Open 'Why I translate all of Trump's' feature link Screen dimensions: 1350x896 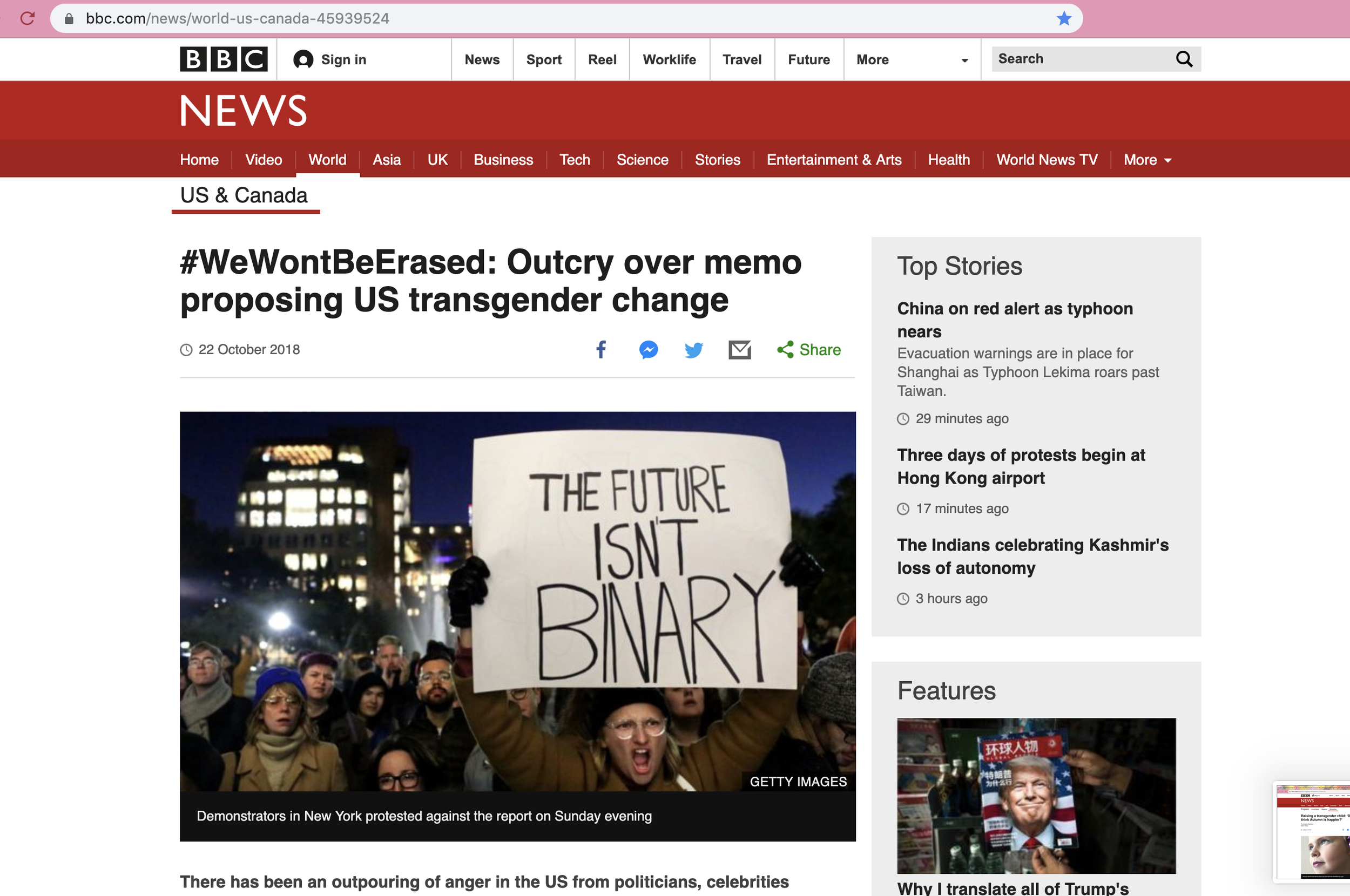point(1013,888)
